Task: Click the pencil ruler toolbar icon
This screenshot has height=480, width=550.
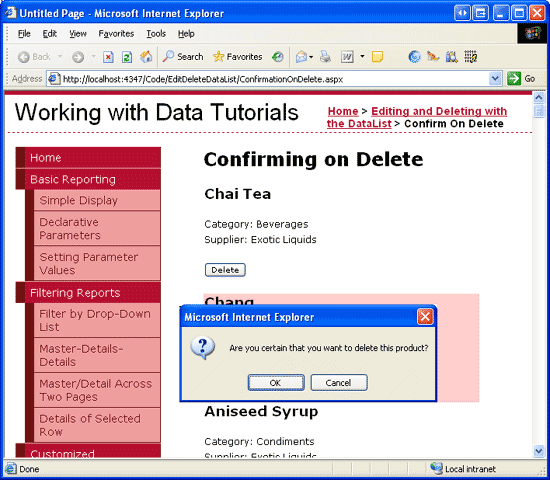Action: pos(433,56)
